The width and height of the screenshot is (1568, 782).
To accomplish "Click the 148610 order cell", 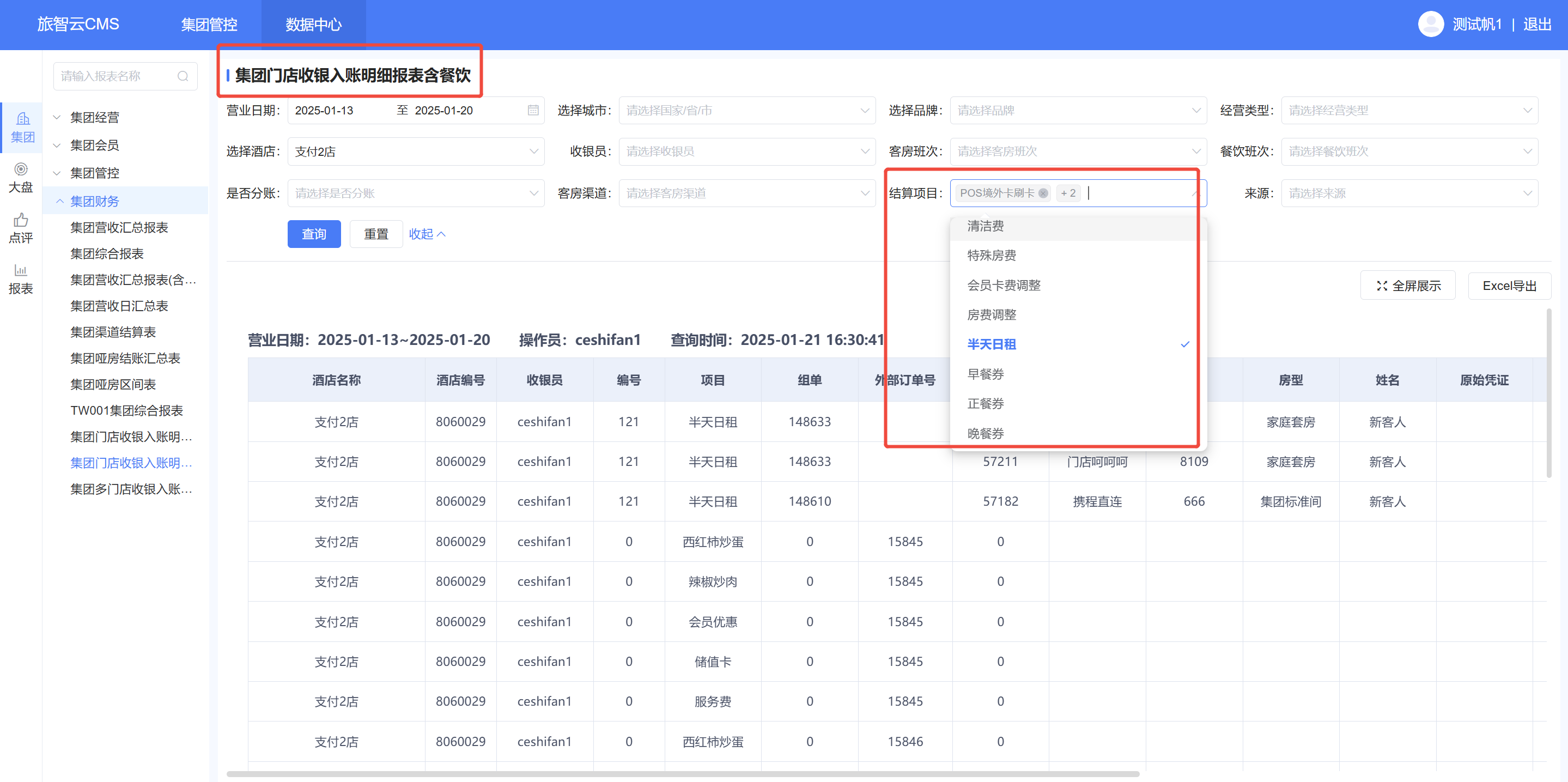I will click(x=810, y=501).
